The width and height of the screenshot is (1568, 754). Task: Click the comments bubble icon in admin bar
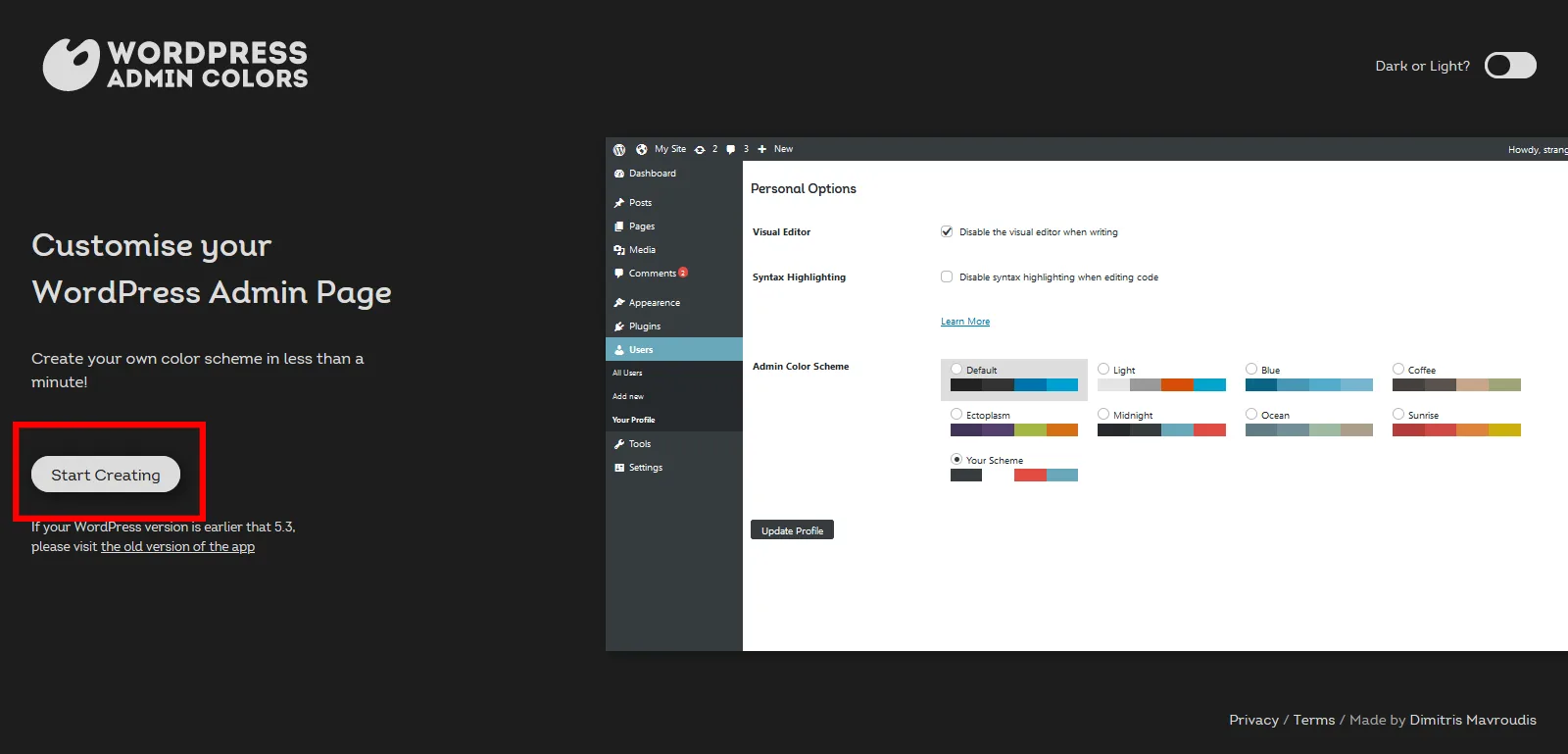coord(730,150)
